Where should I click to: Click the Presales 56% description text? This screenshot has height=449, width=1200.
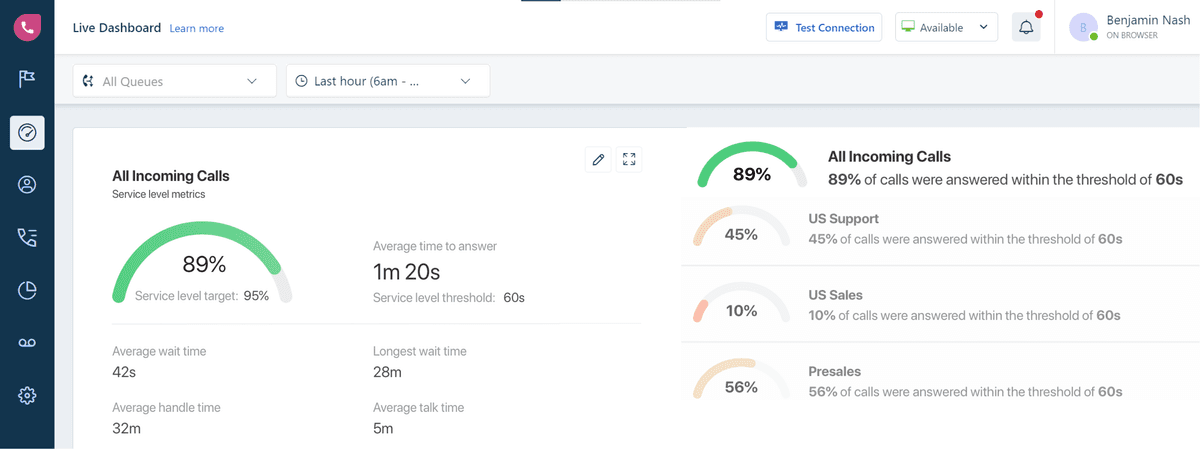[965, 392]
